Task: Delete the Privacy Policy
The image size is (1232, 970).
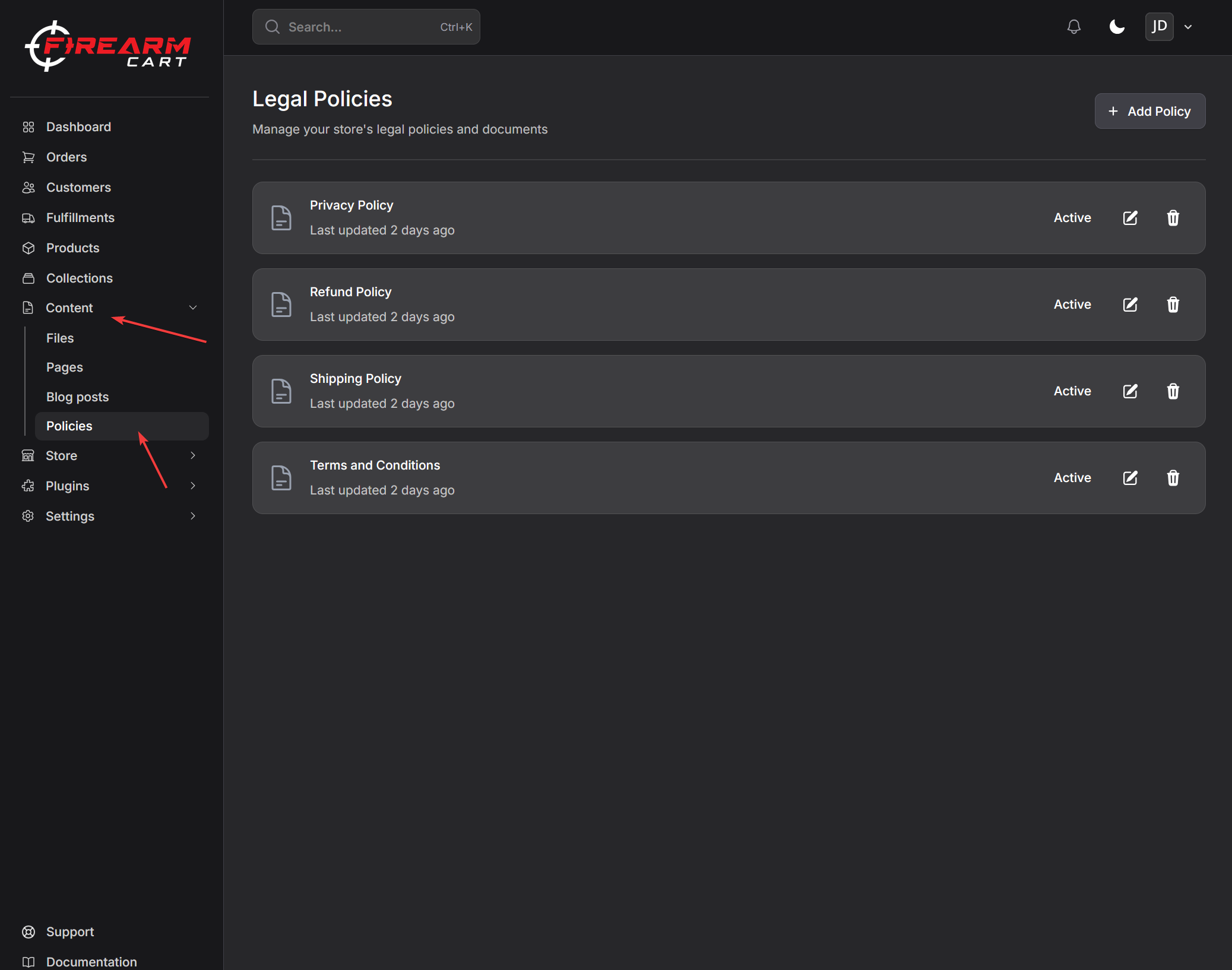Action: [1173, 218]
